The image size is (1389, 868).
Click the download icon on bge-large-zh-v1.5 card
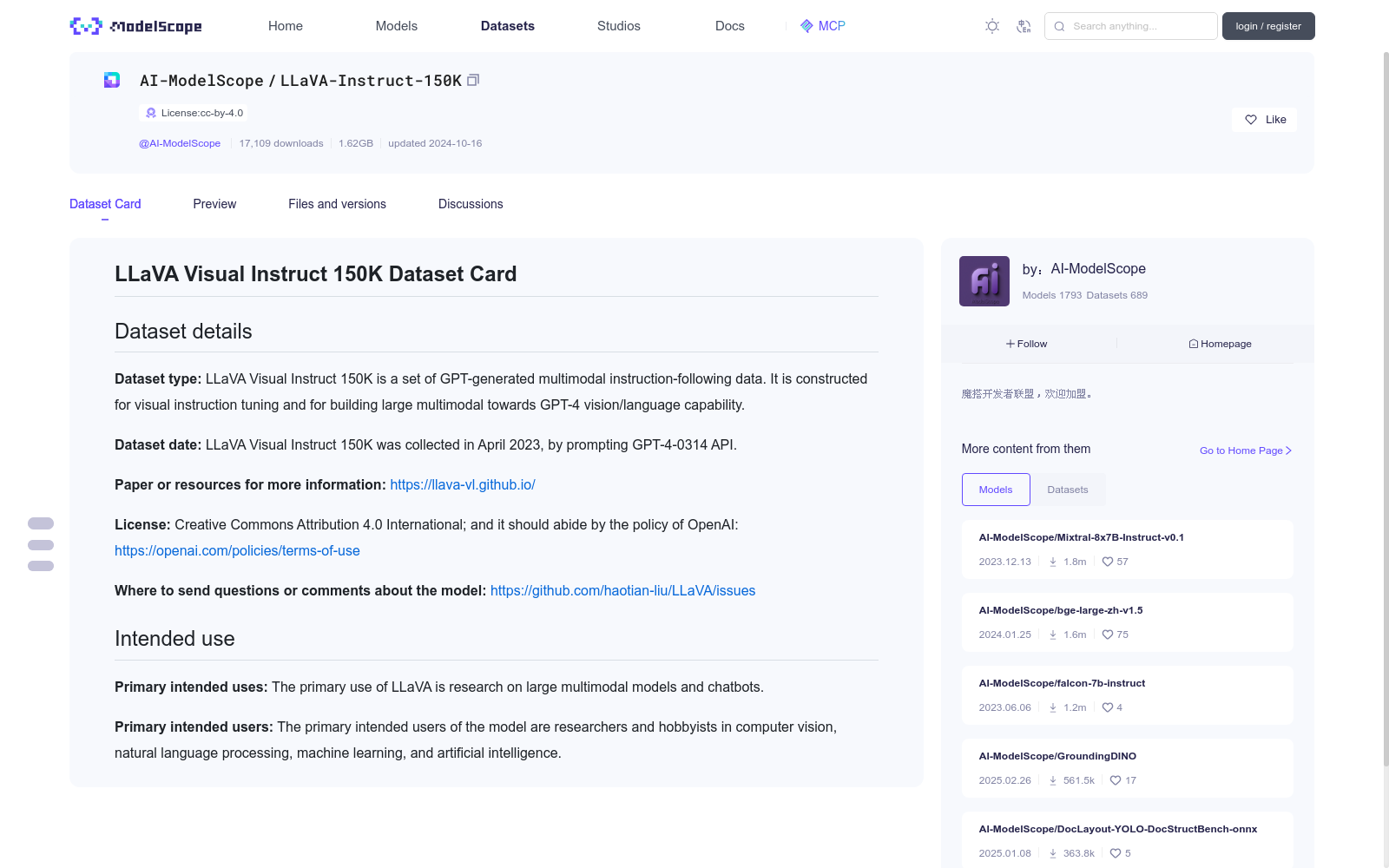[x=1053, y=635]
